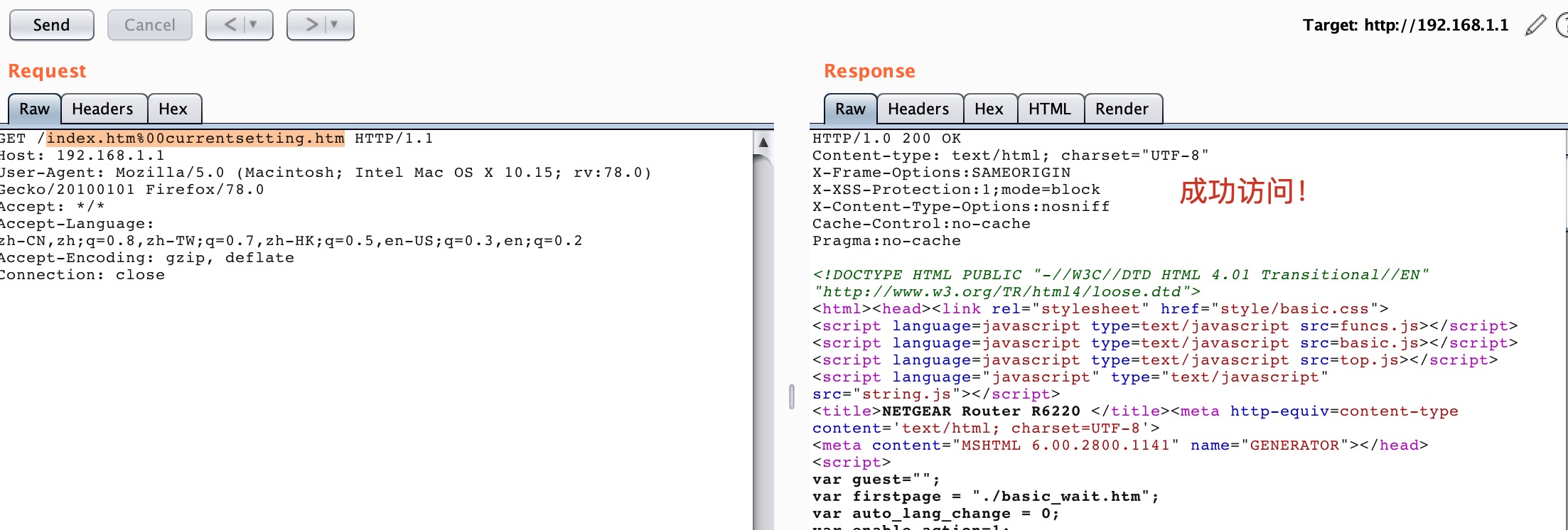Screen dimensions: 1568x530
Task: Open the Response Hex tab
Action: click(989, 109)
